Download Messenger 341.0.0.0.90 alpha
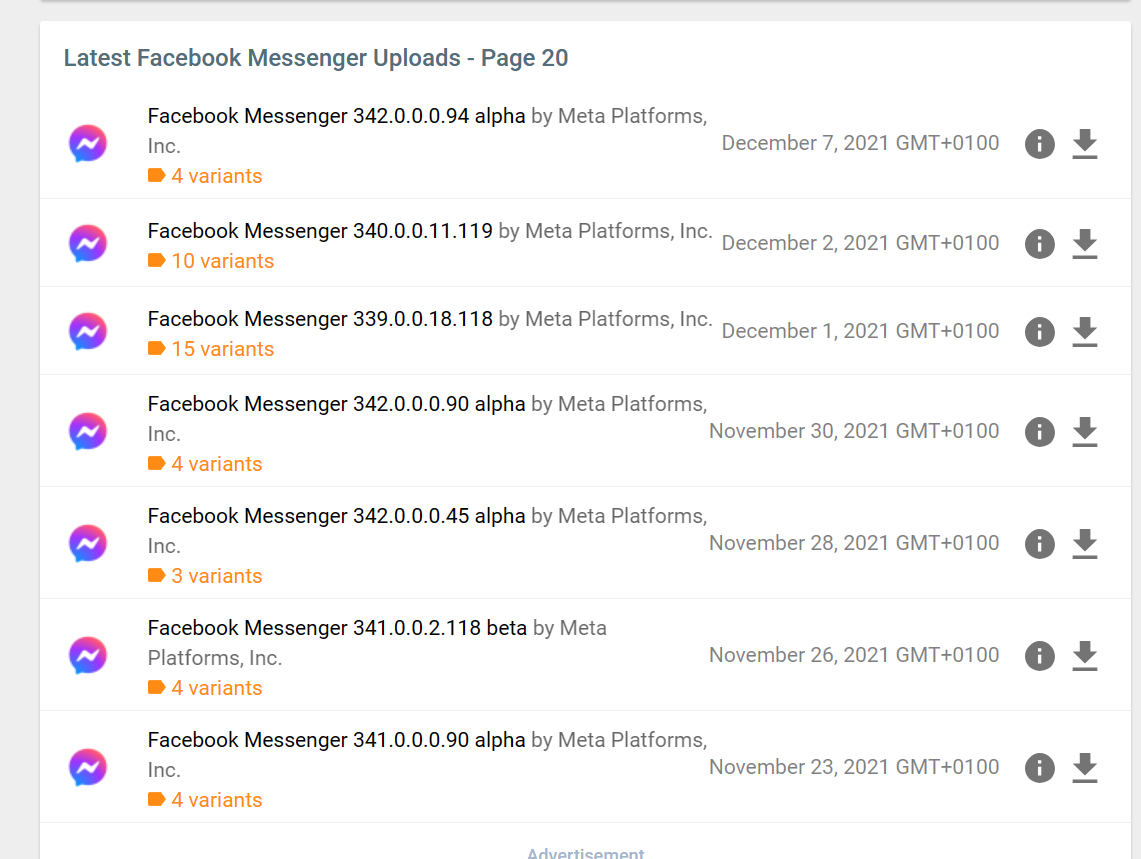1141x859 pixels. pos(1084,768)
